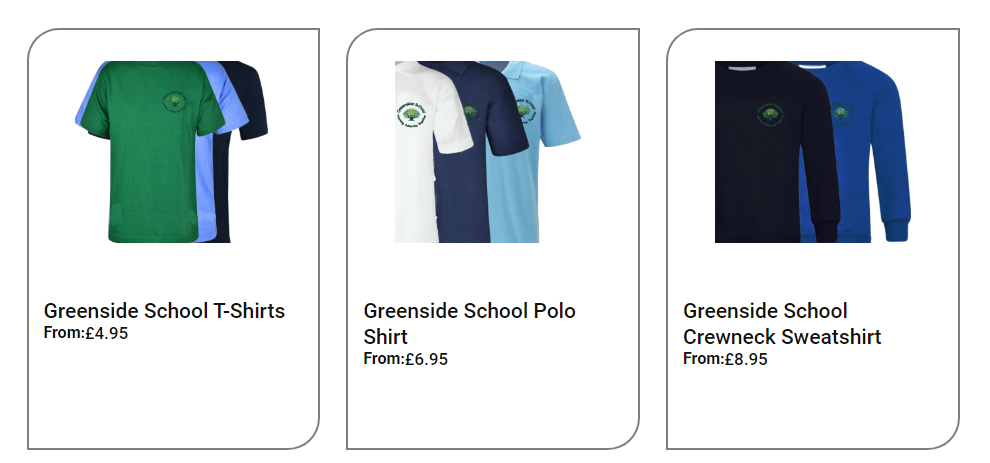Click the Greenside School Polo Shirt title

(470, 323)
